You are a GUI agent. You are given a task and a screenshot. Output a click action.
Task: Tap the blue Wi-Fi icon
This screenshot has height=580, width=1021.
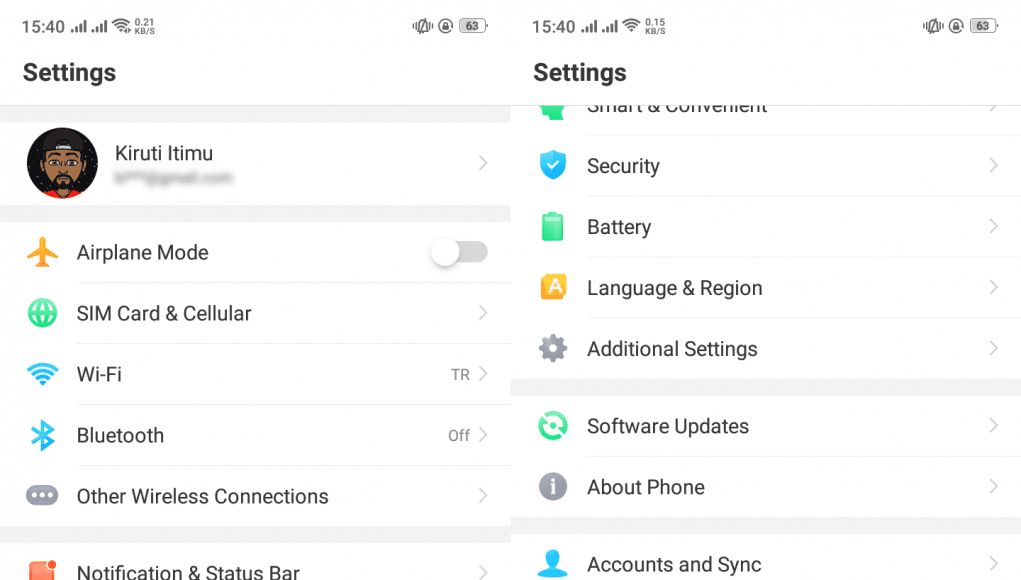tap(42, 375)
